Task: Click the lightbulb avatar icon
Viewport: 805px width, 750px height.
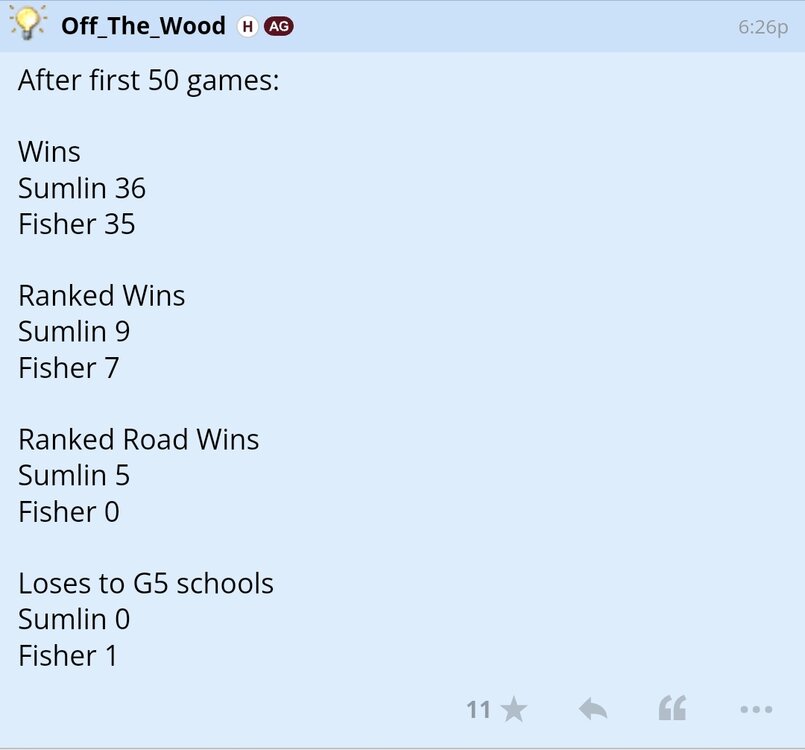Action: pos(29,26)
